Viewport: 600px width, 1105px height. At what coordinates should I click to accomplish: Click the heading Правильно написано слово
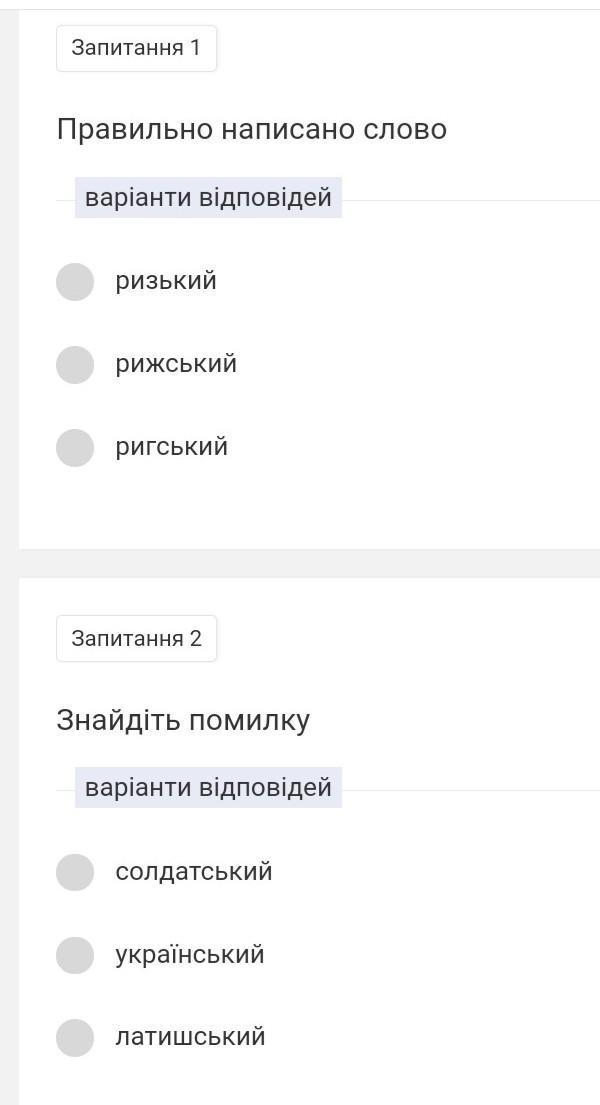point(251,129)
